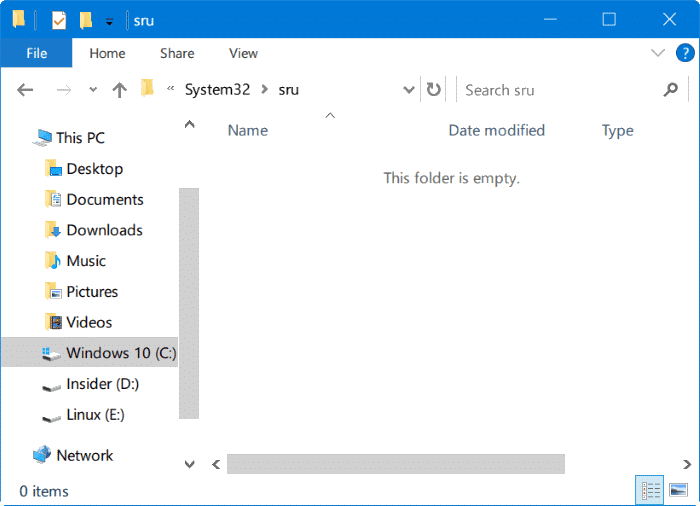The width and height of the screenshot is (700, 506).
Task: Show hidden path segments via double chevron
Action: 171,88
